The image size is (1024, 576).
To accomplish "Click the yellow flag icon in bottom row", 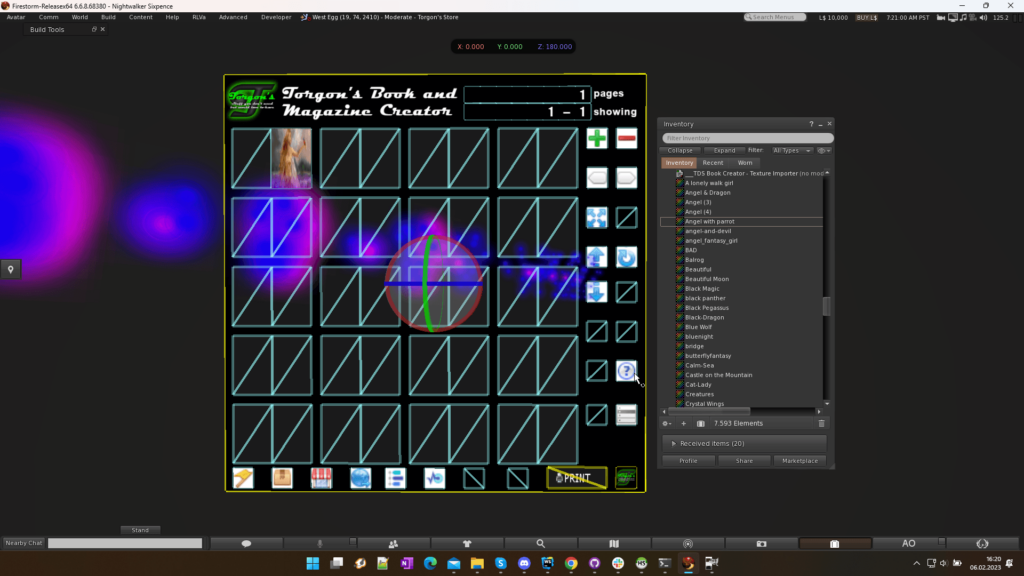I will (243, 478).
